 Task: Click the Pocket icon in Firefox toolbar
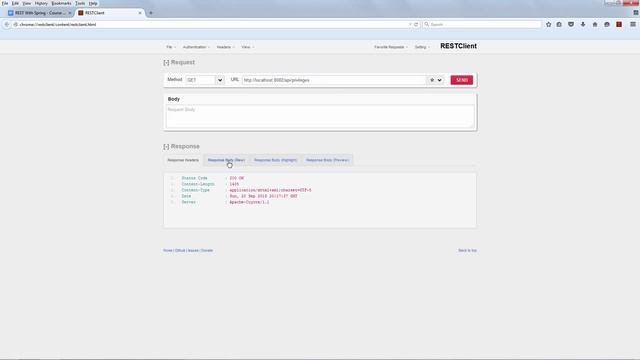[571, 24]
